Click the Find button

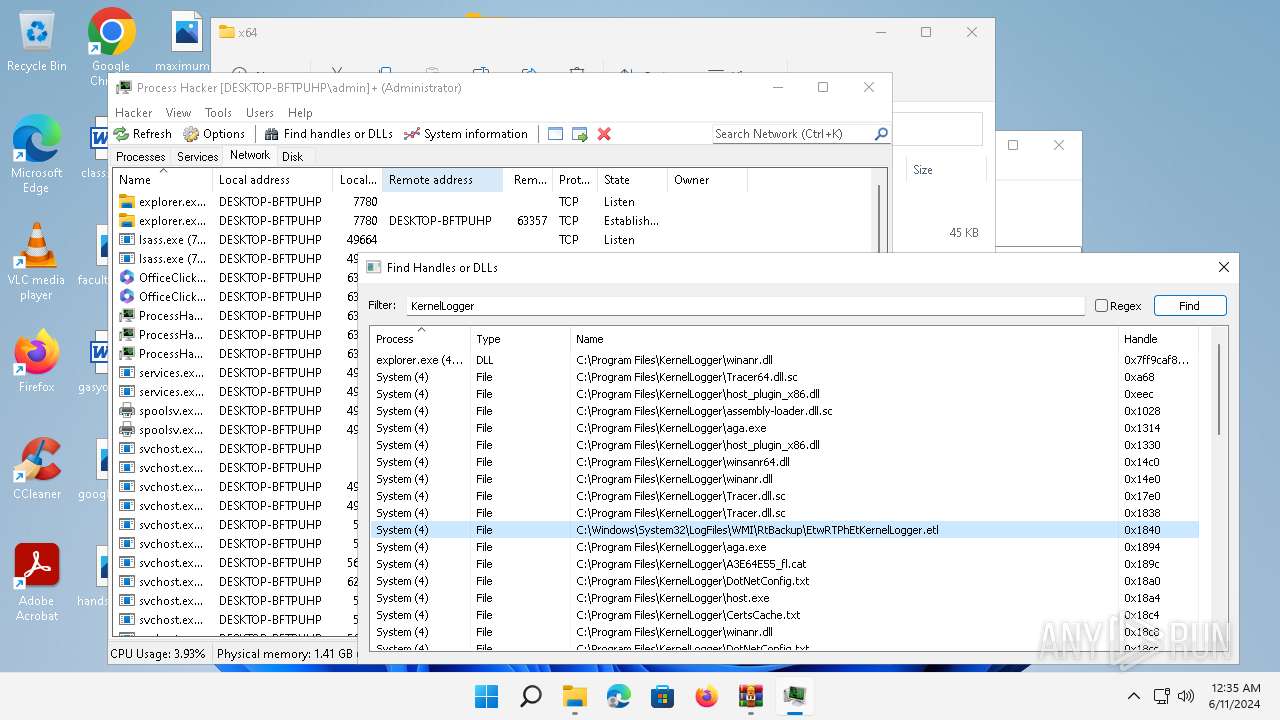coord(1189,306)
